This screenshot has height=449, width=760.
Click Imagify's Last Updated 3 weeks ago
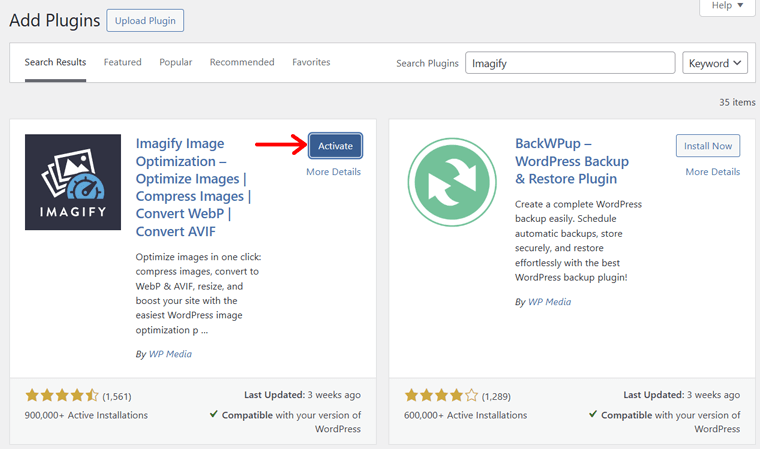click(302, 395)
